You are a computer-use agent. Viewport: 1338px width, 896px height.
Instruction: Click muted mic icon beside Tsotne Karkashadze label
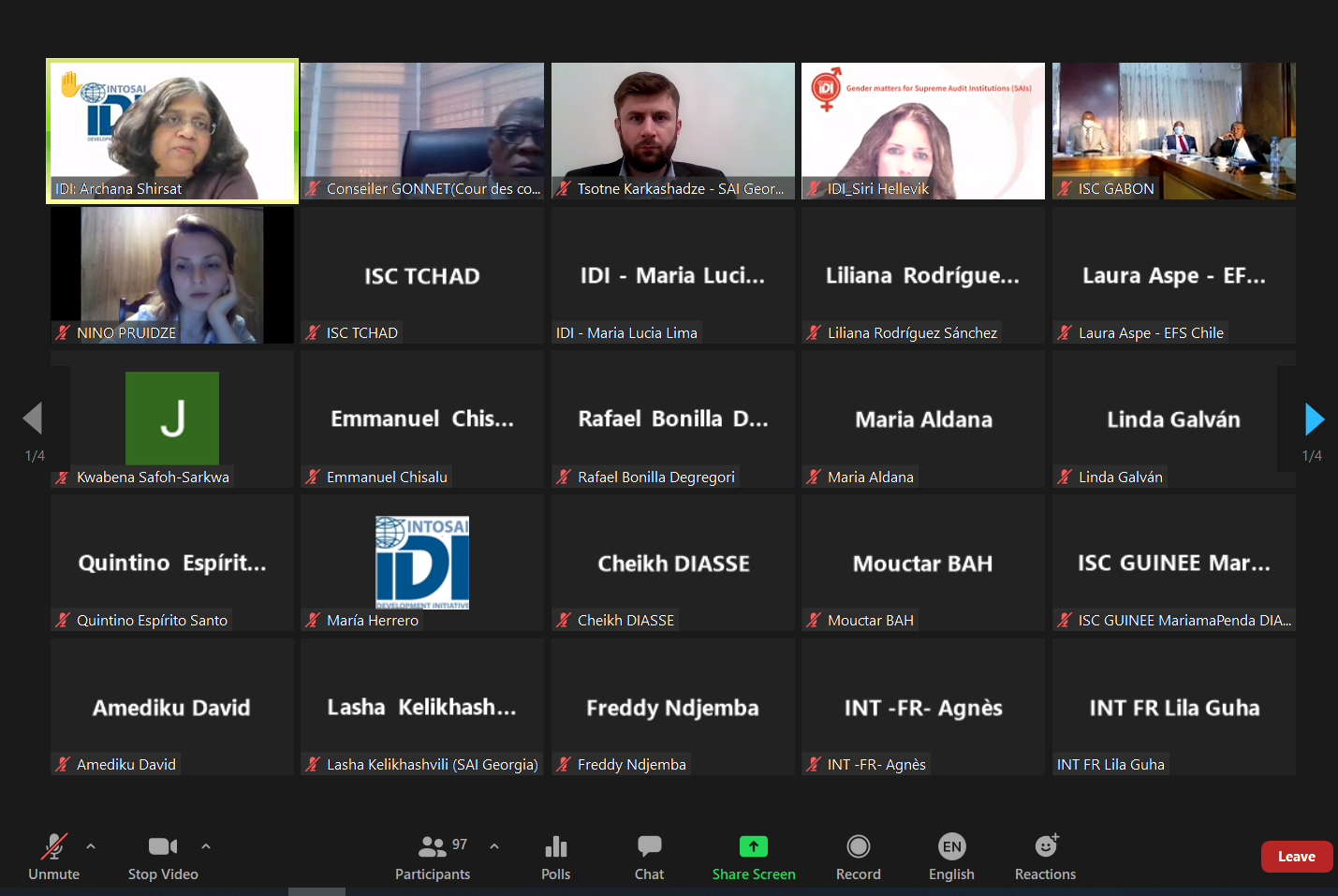pyautogui.click(x=564, y=188)
